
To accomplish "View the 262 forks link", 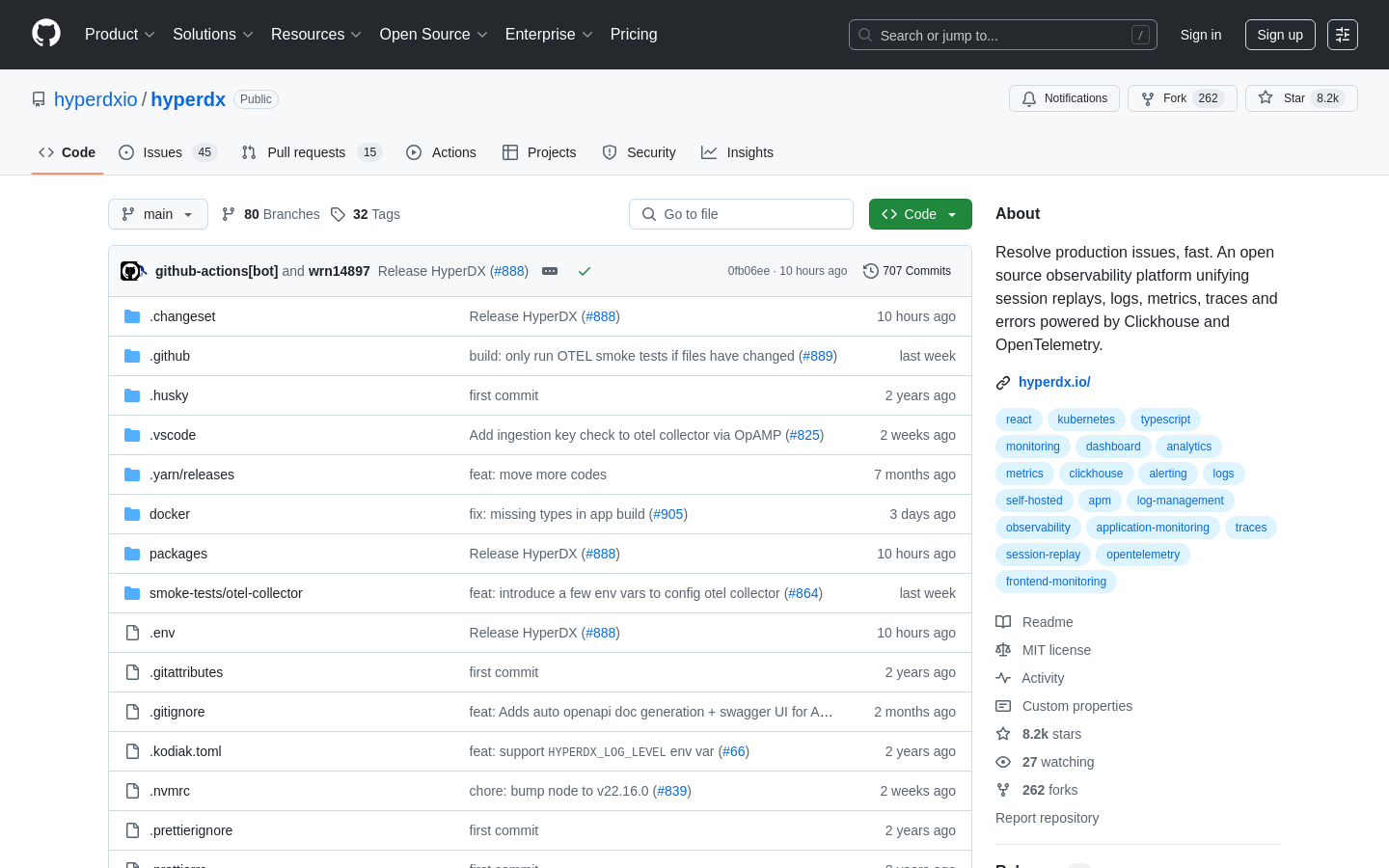I will tap(1037, 790).
